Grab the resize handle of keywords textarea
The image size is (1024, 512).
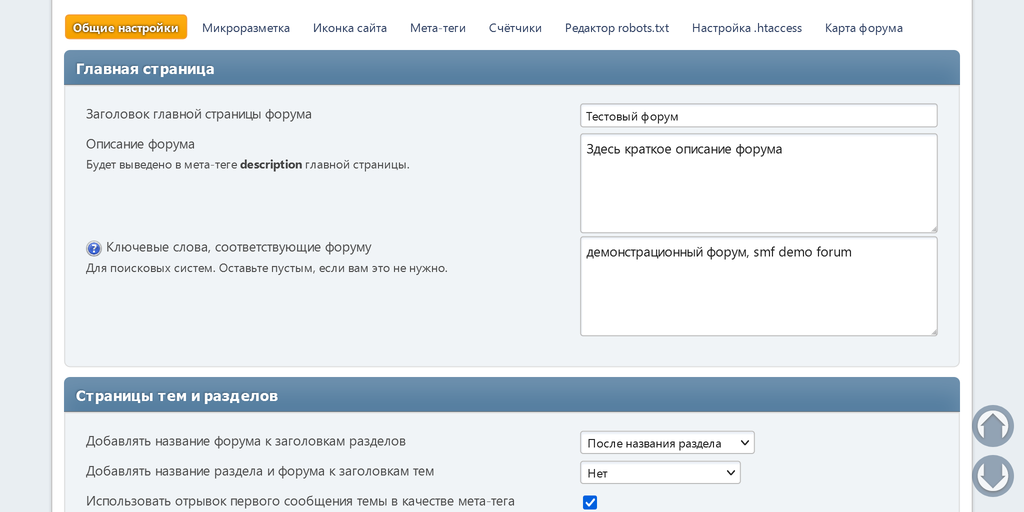point(933,331)
